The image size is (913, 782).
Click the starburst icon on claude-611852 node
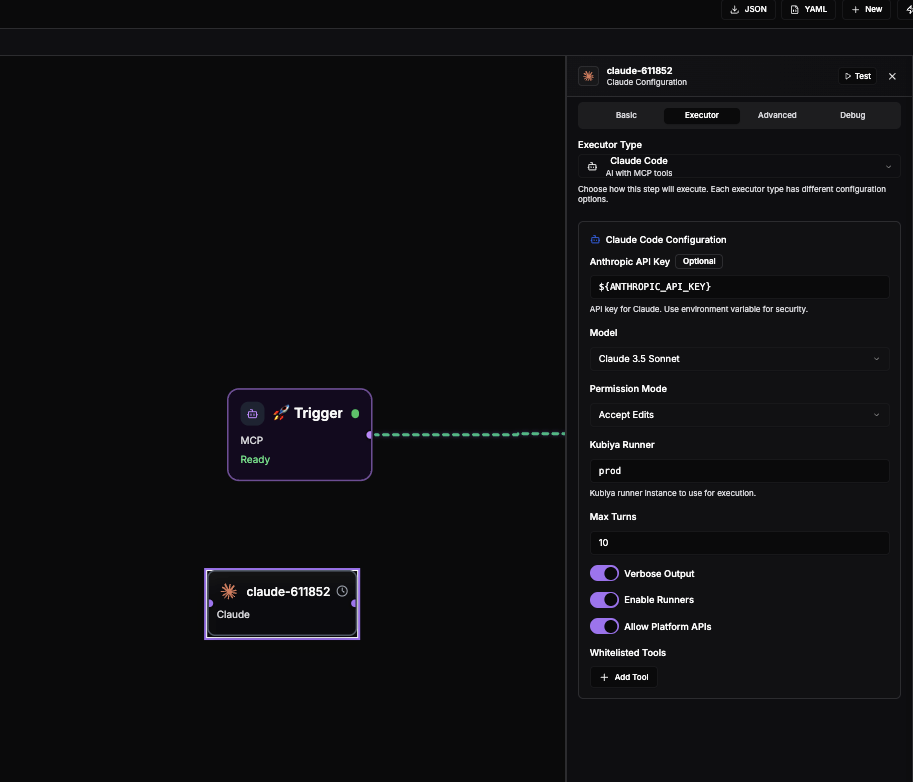click(x=229, y=592)
